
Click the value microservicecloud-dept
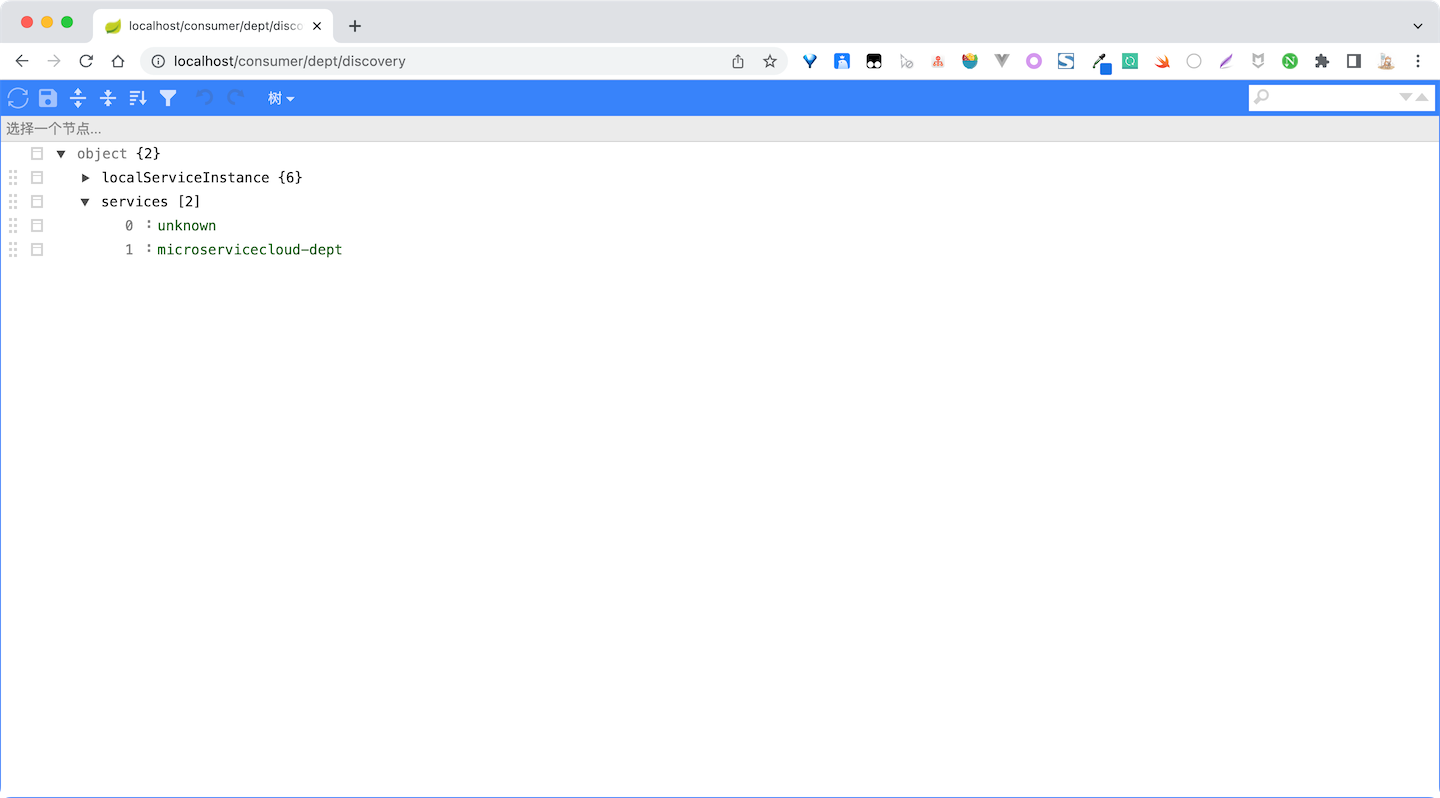tap(250, 250)
